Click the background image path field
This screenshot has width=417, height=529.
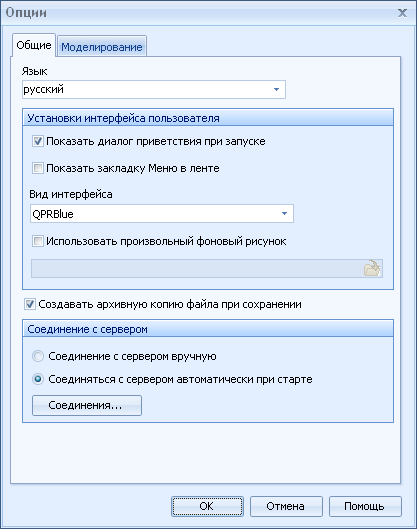(197, 269)
